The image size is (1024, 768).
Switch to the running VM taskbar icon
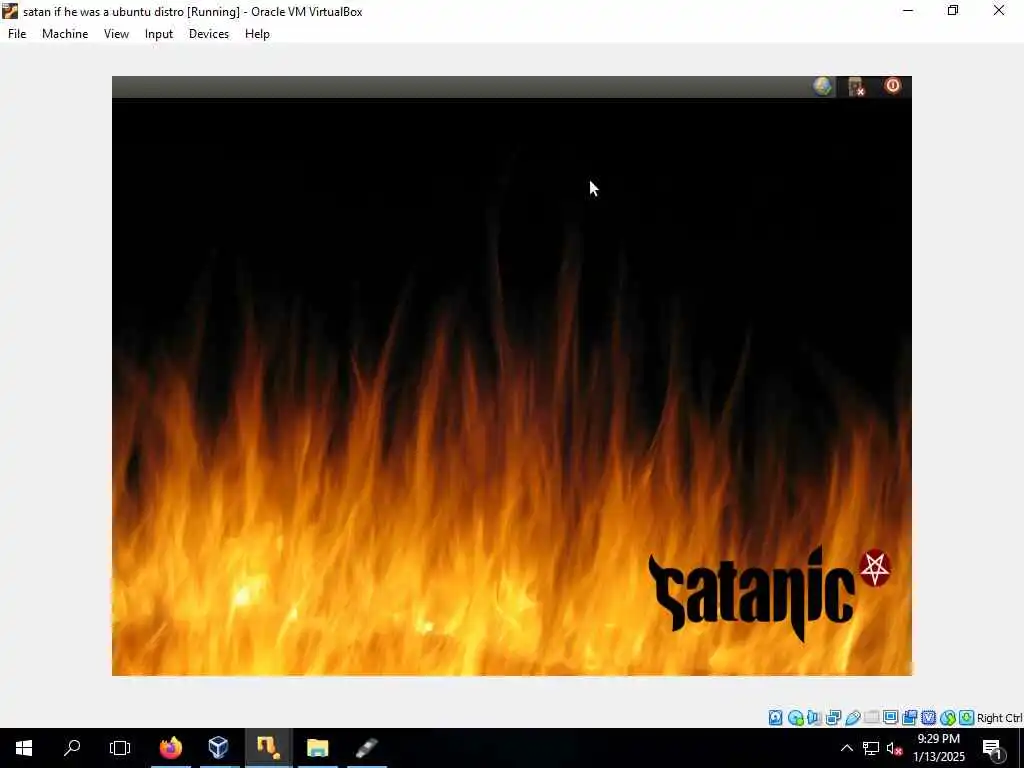(268, 748)
